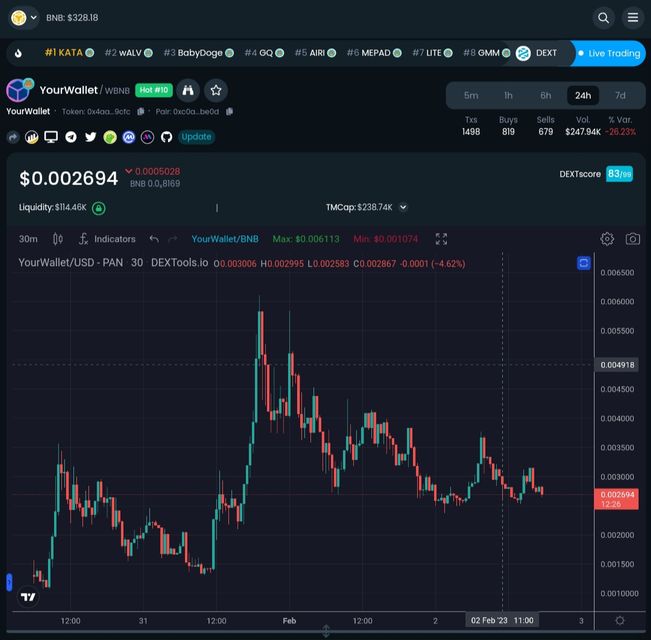Click the undo arrow on chart toolbar
The height and width of the screenshot is (640, 651).
coord(154,239)
